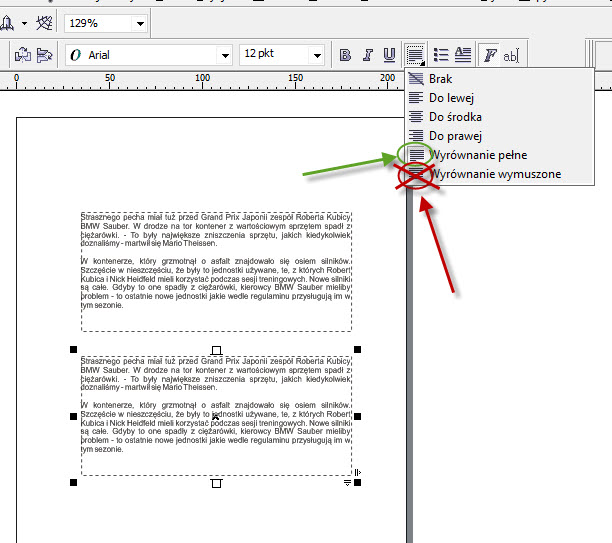
Task: Open character formatting (F icon)
Action: coord(490,55)
